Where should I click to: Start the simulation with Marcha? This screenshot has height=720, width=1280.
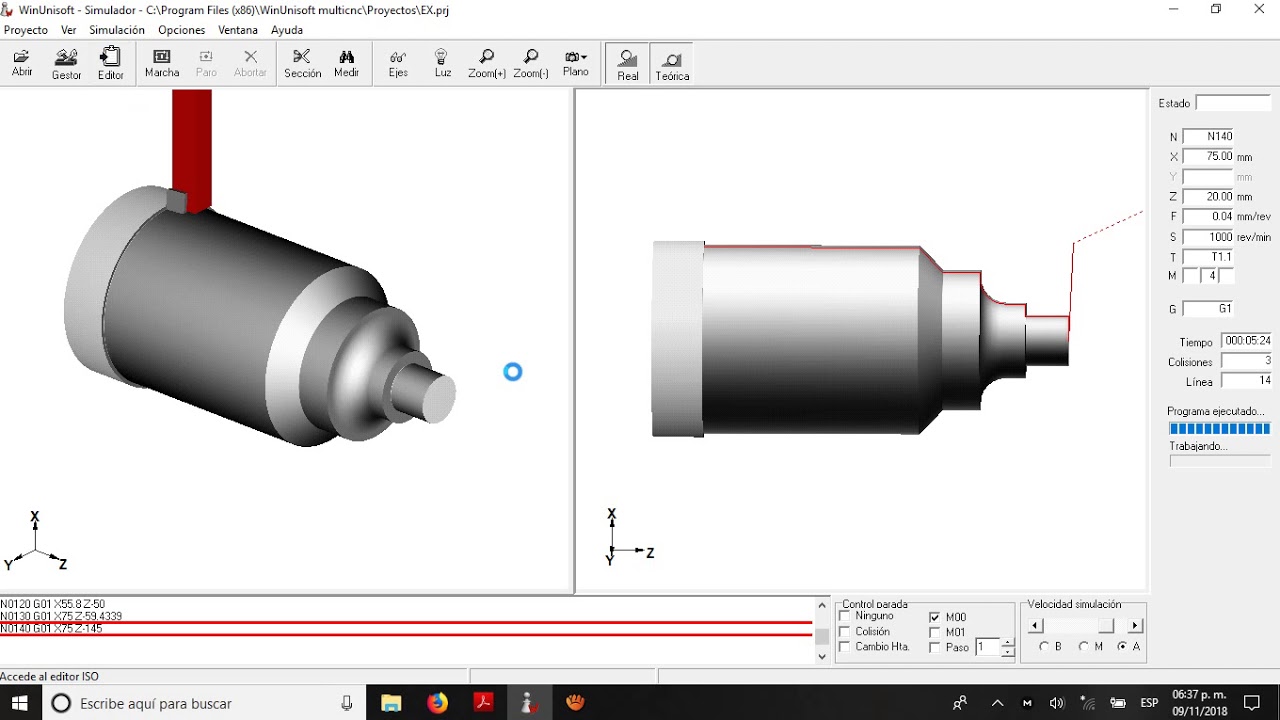click(162, 64)
